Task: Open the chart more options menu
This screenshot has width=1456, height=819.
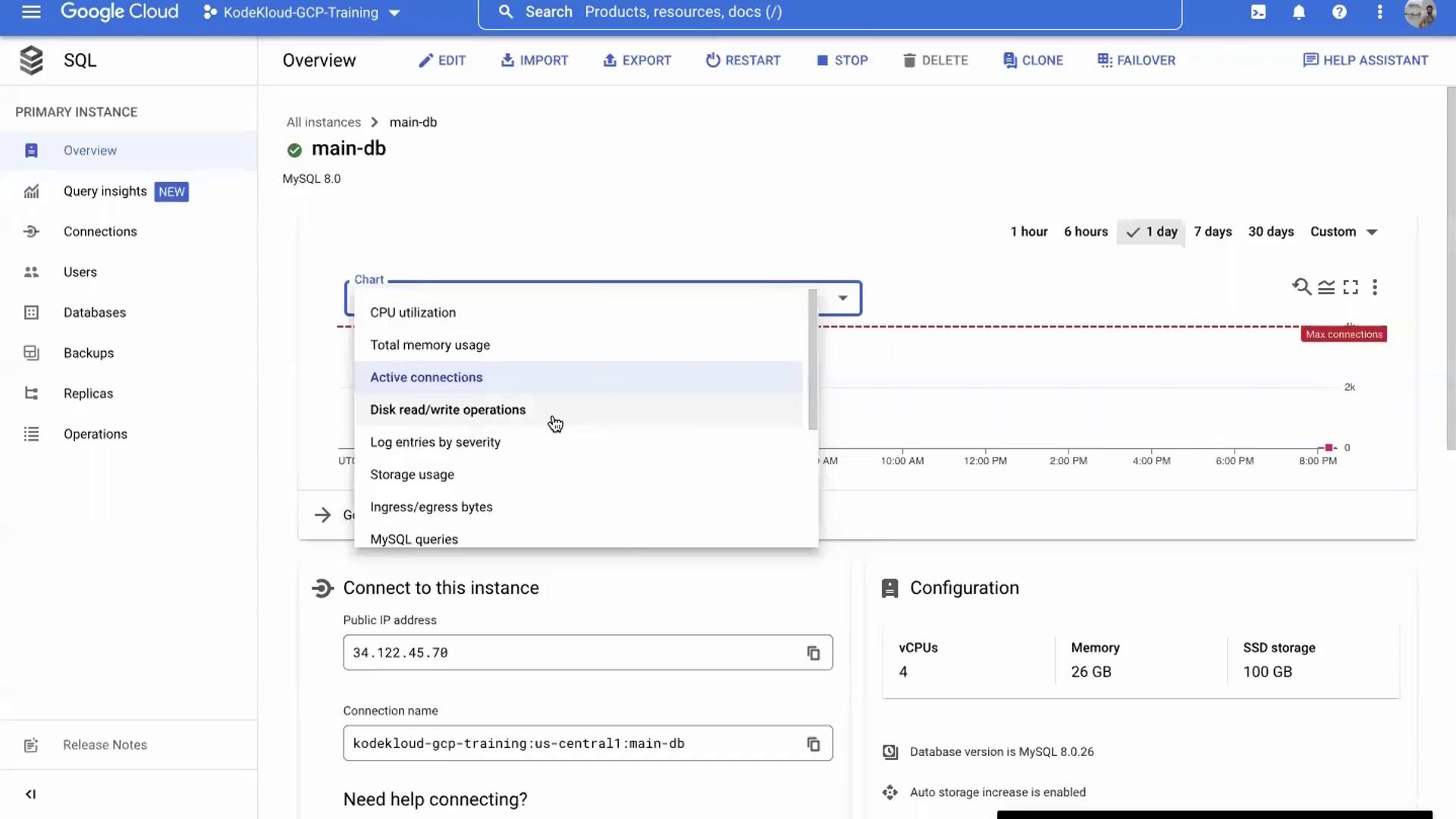Action: pyautogui.click(x=1375, y=287)
